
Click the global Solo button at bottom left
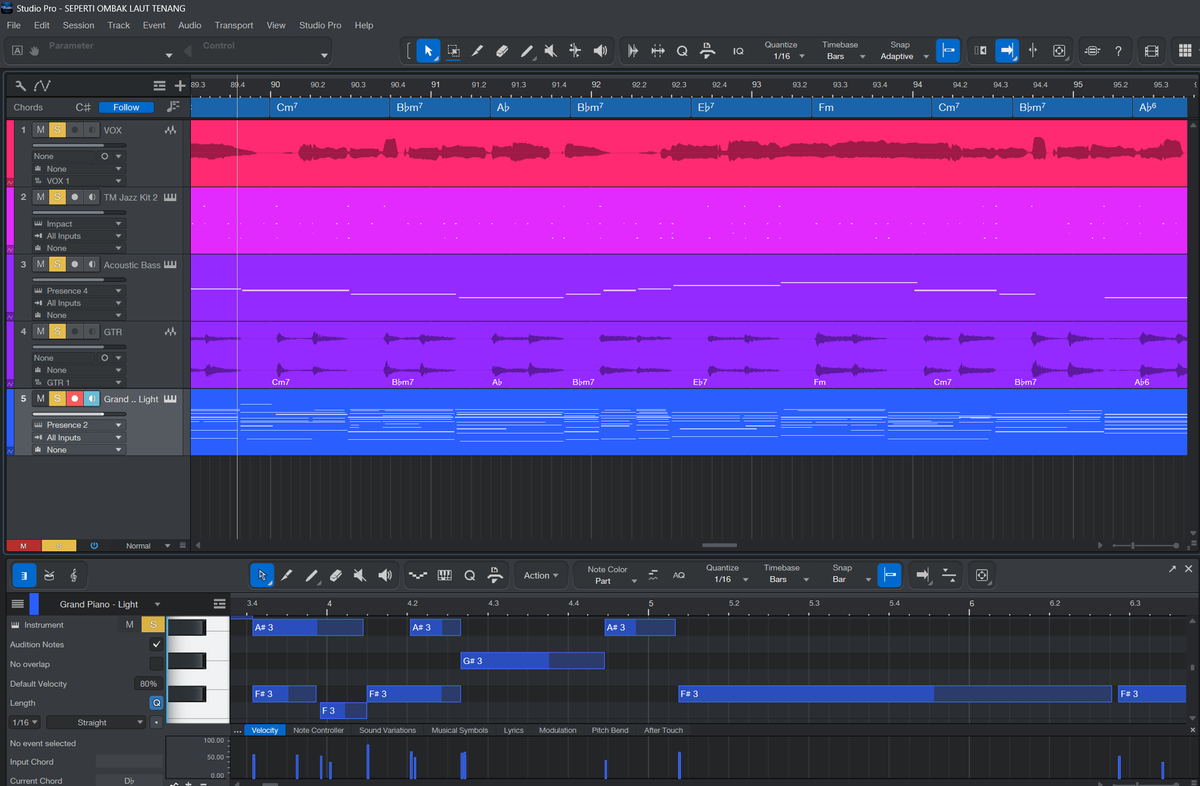[x=58, y=546]
